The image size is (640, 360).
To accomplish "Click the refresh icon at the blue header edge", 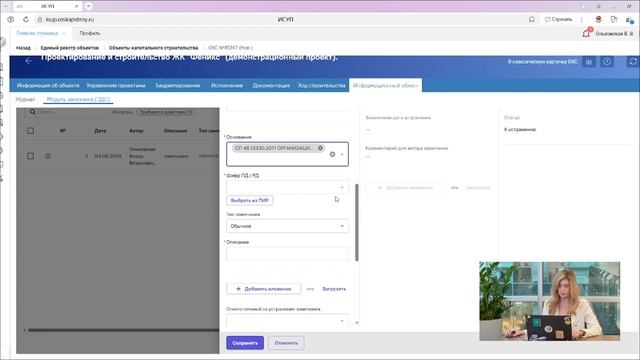I will (633, 61).
